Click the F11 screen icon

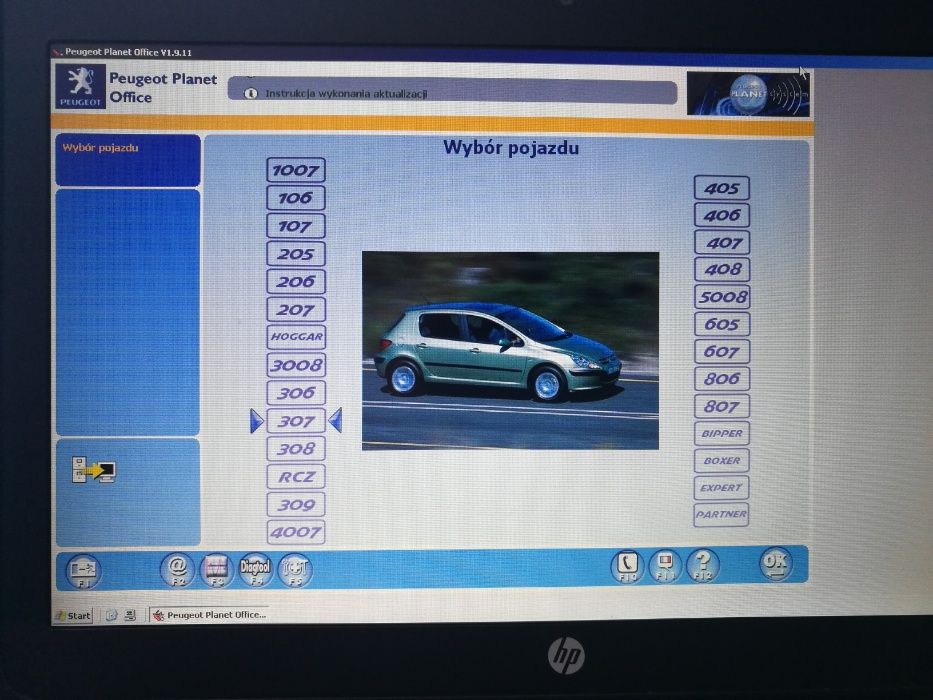coord(665,566)
